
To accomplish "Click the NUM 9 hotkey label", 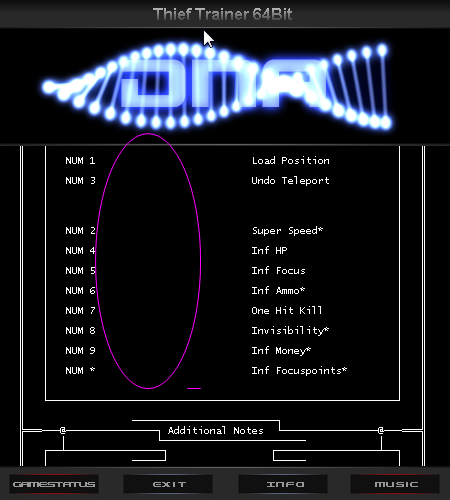I will tap(80, 351).
